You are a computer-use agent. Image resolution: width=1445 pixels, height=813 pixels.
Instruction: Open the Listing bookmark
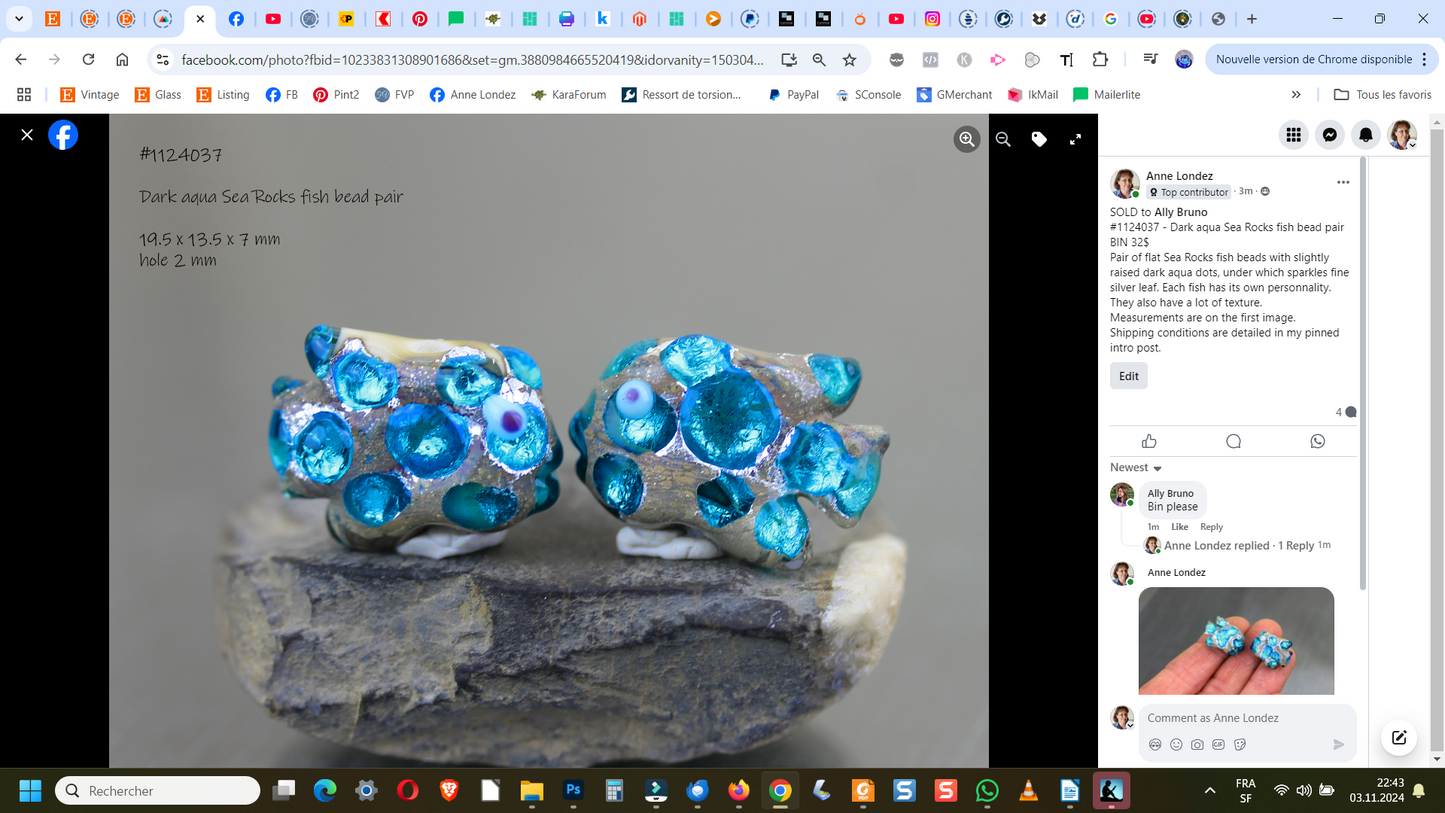coord(223,95)
